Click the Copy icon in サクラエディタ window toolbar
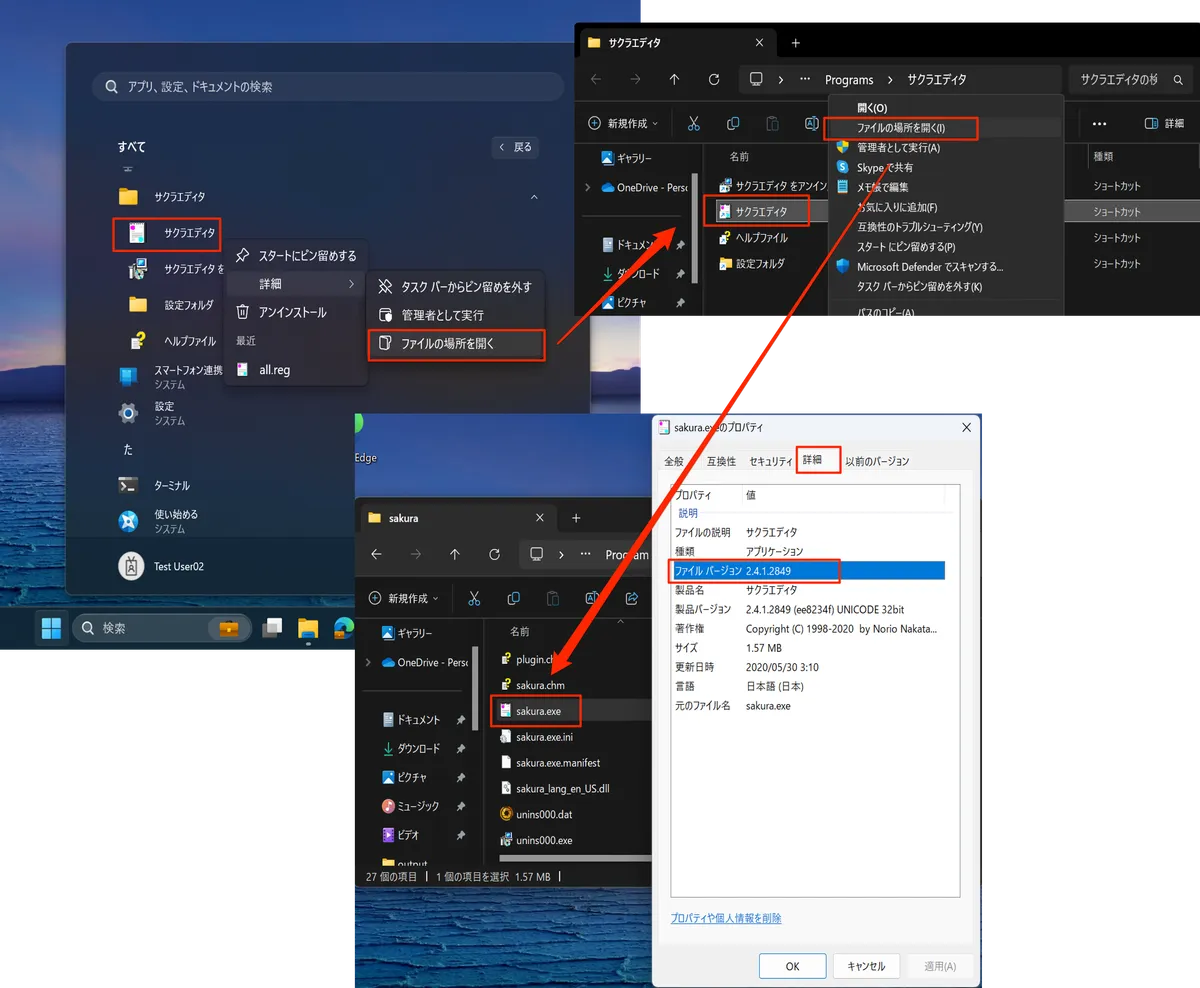The width and height of the screenshot is (1200, 988). pyautogui.click(x=733, y=123)
